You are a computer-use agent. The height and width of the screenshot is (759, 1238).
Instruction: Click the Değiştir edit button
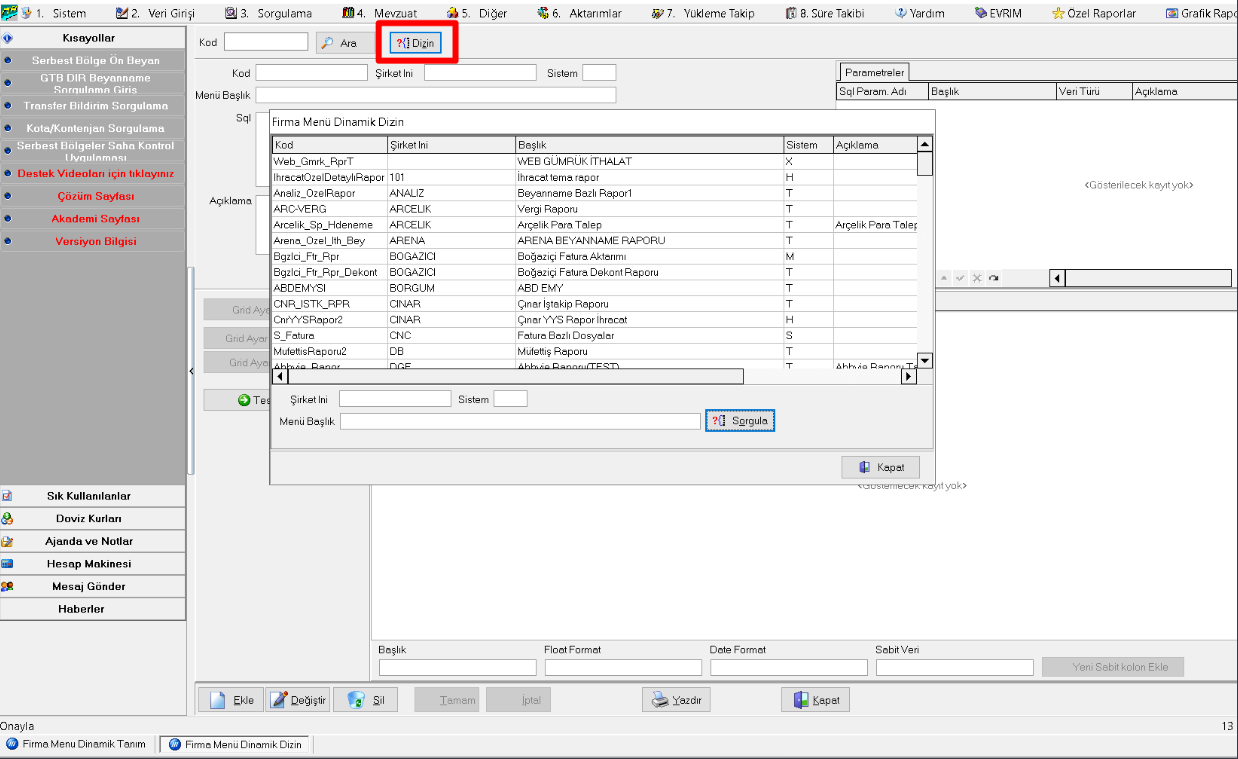click(x=297, y=700)
